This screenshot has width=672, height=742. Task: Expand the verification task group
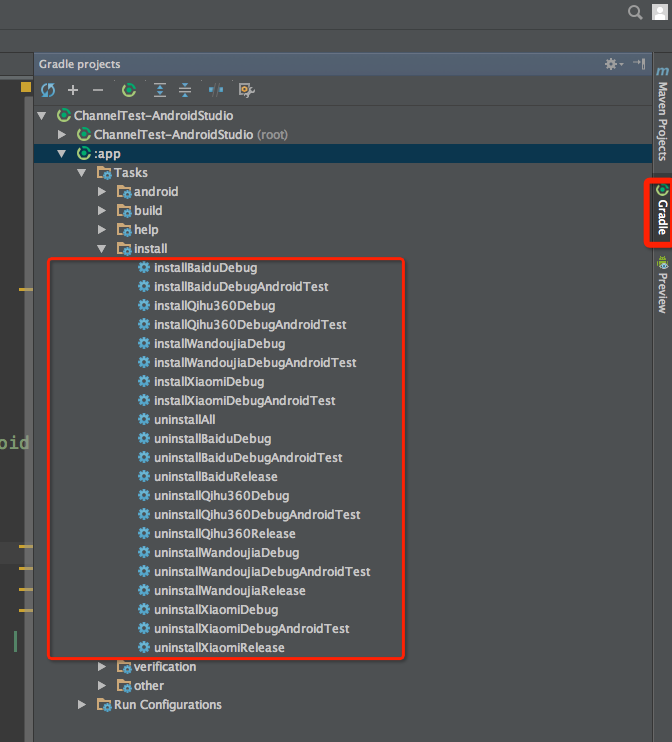pyautogui.click(x=102, y=667)
